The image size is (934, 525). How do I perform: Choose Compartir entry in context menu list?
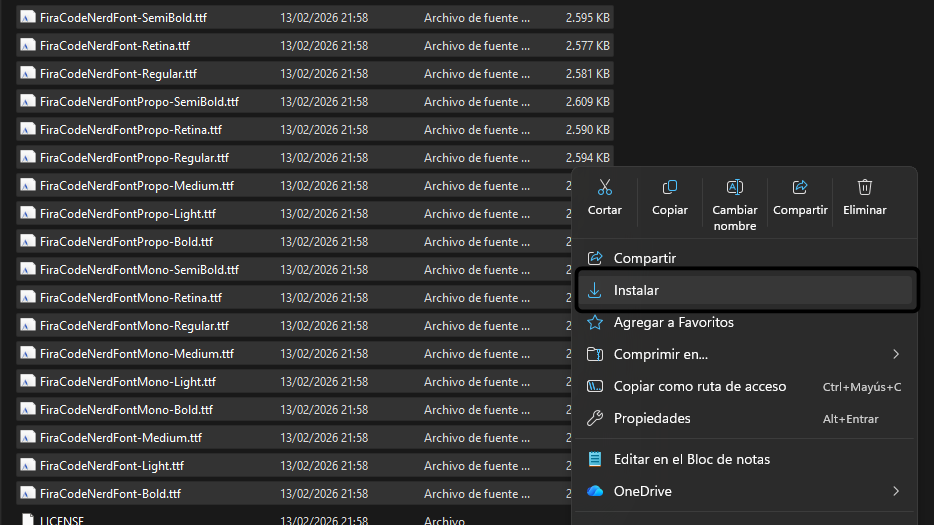pyautogui.click(x=745, y=258)
